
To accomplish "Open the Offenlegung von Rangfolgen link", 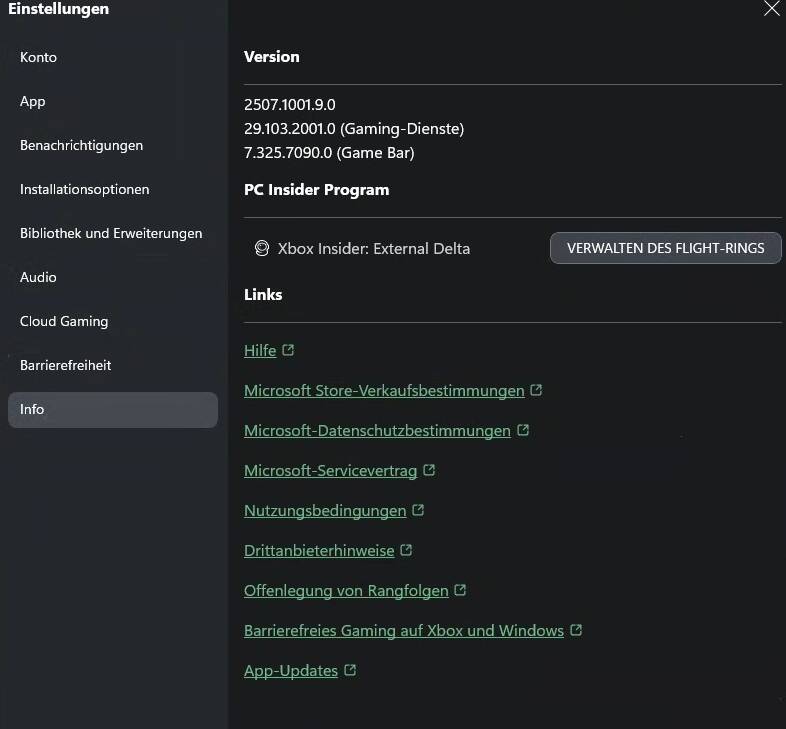I will pyautogui.click(x=346, y=591).
